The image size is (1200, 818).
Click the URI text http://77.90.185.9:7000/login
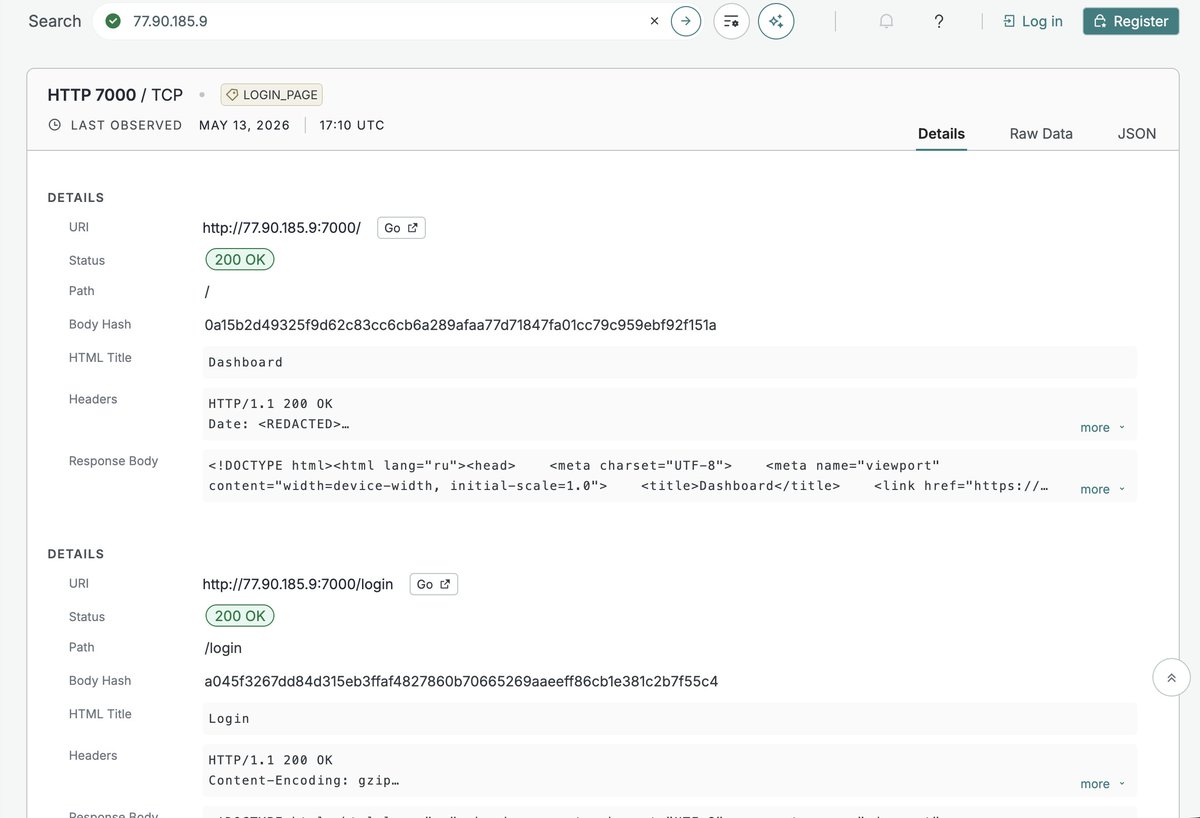tap(298, 584)
